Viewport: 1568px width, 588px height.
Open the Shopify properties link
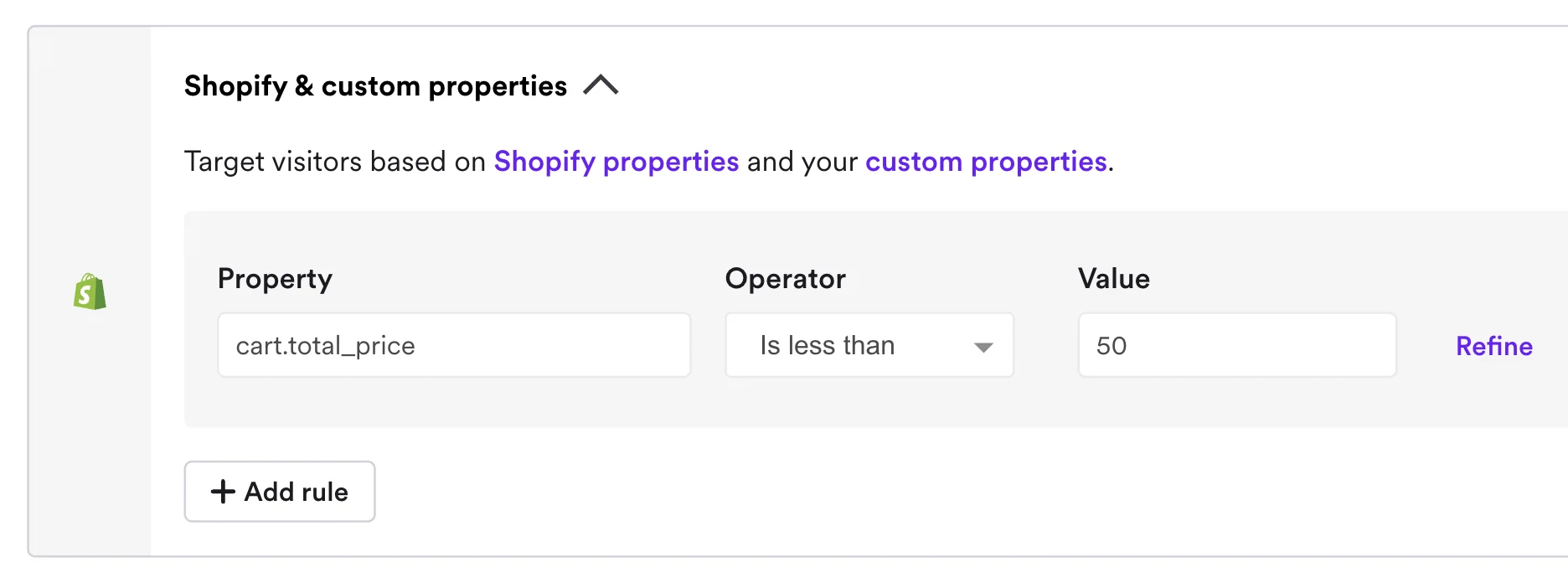coord(616,162)
